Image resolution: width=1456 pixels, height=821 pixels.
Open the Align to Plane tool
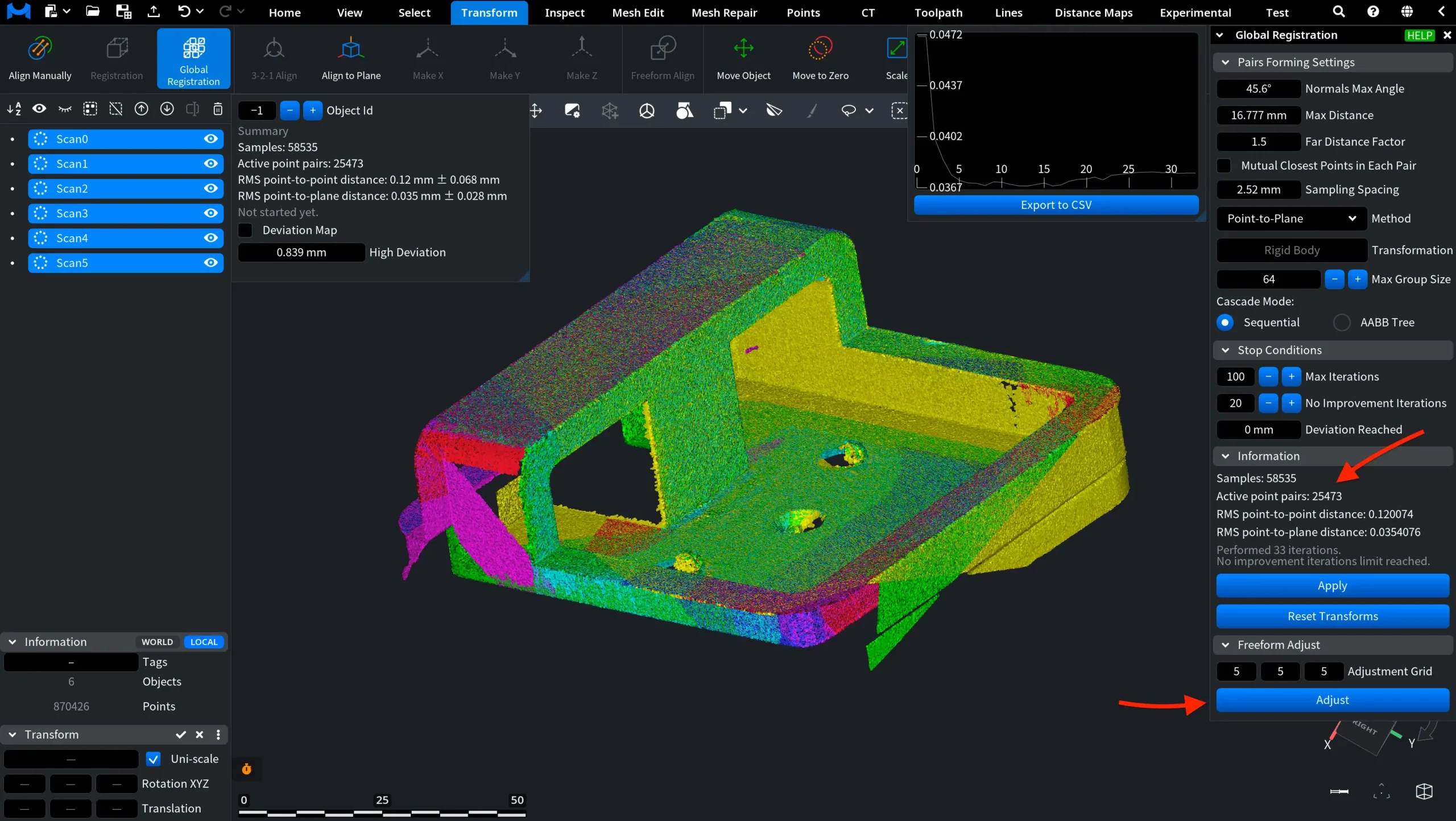[x=351, y=59]
